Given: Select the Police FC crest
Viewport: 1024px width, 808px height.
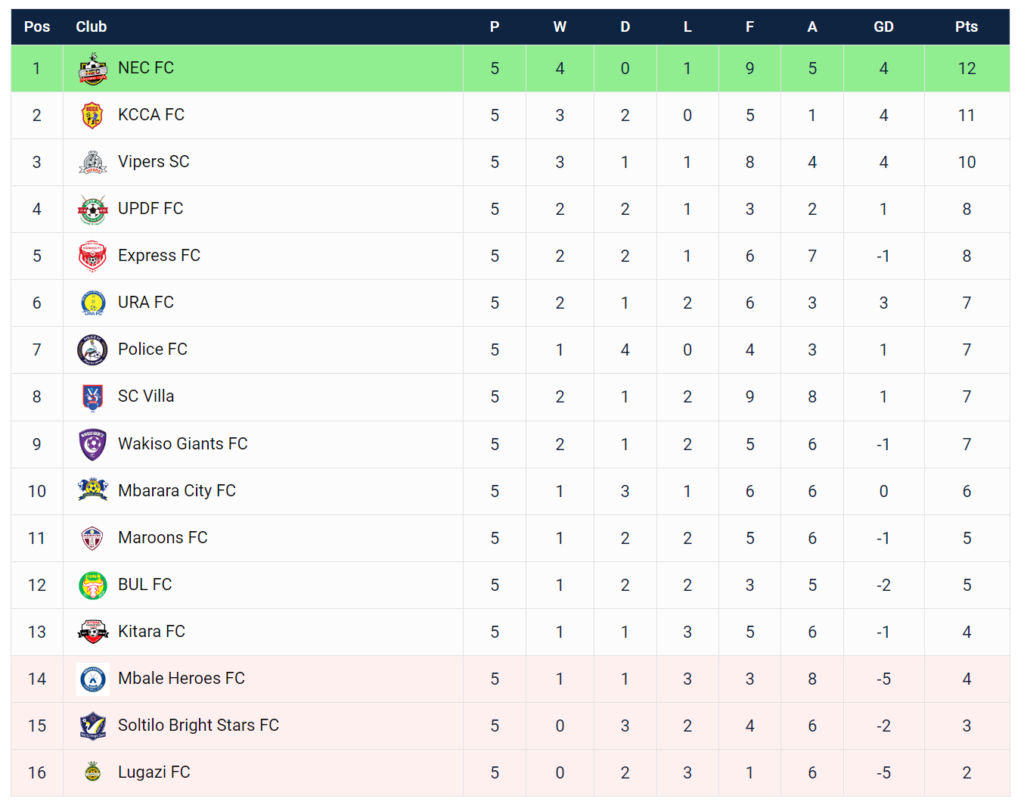Looking at the screenshot, I should coord(93,350).
